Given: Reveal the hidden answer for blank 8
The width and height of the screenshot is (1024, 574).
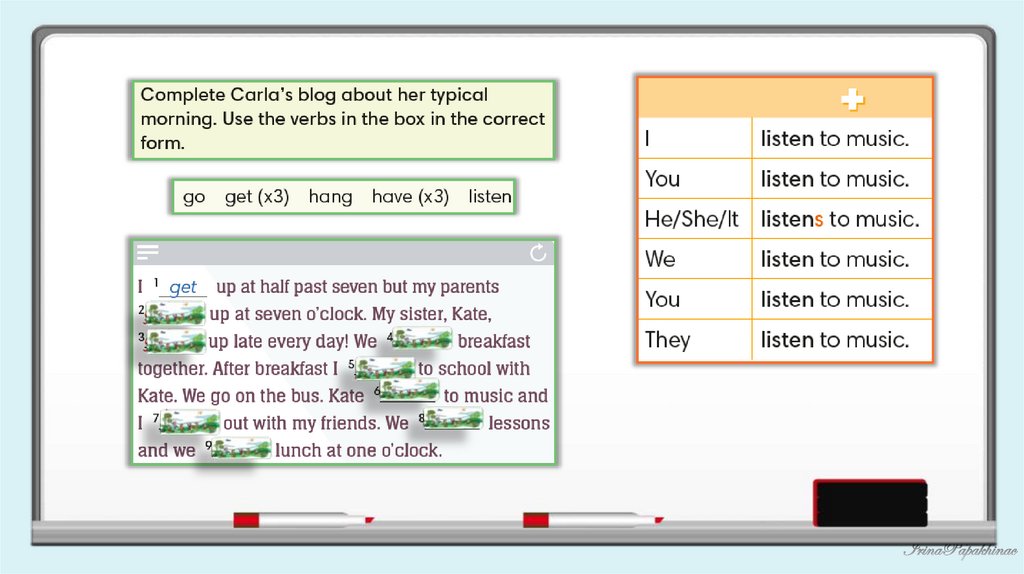Looking at the screenshot, I should 454,418.
